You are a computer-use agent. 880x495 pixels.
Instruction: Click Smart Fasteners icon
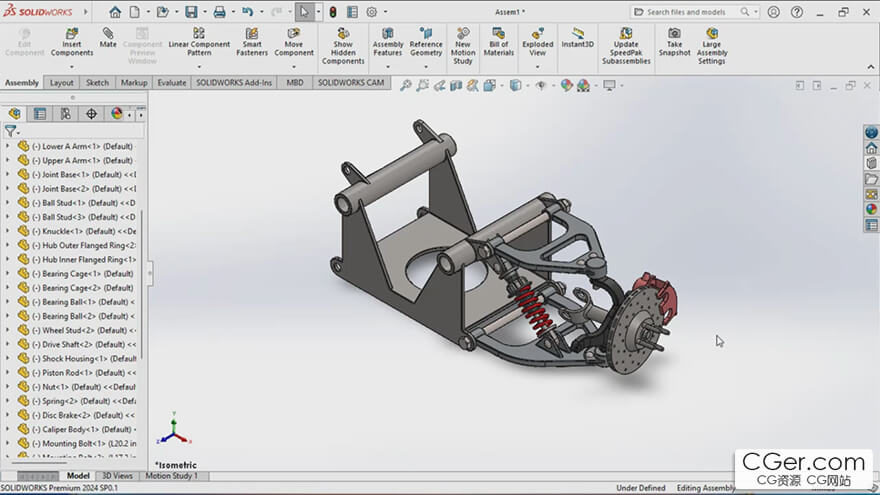(252, 42)
